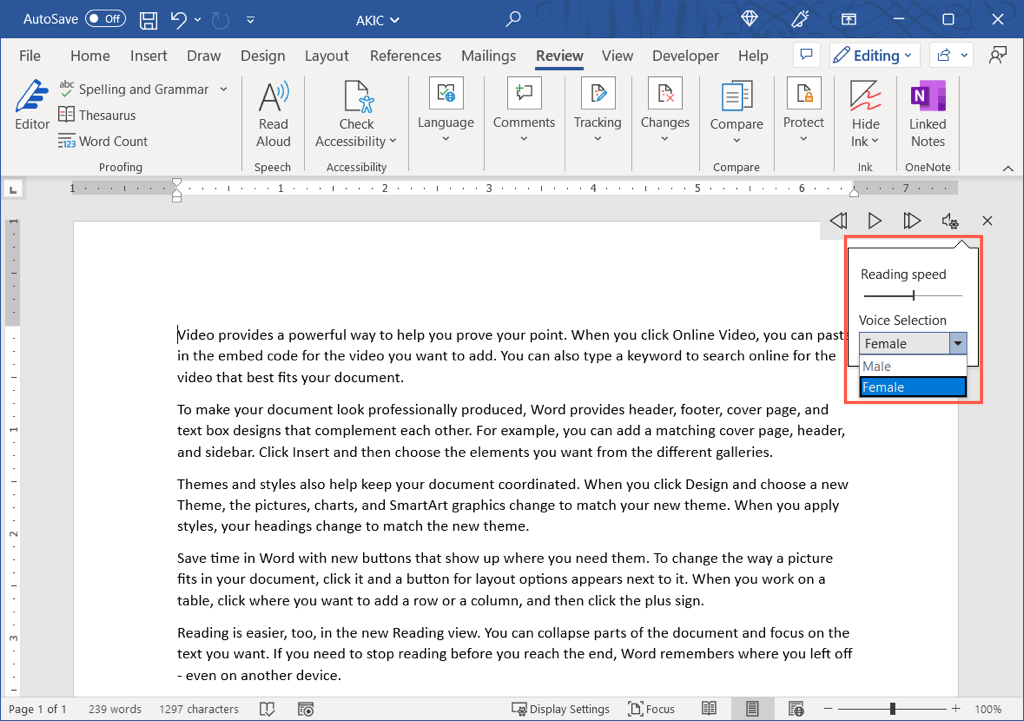Open Read Aloud voice settings icon
1024x721 pixels.
(x=950, y=221)
